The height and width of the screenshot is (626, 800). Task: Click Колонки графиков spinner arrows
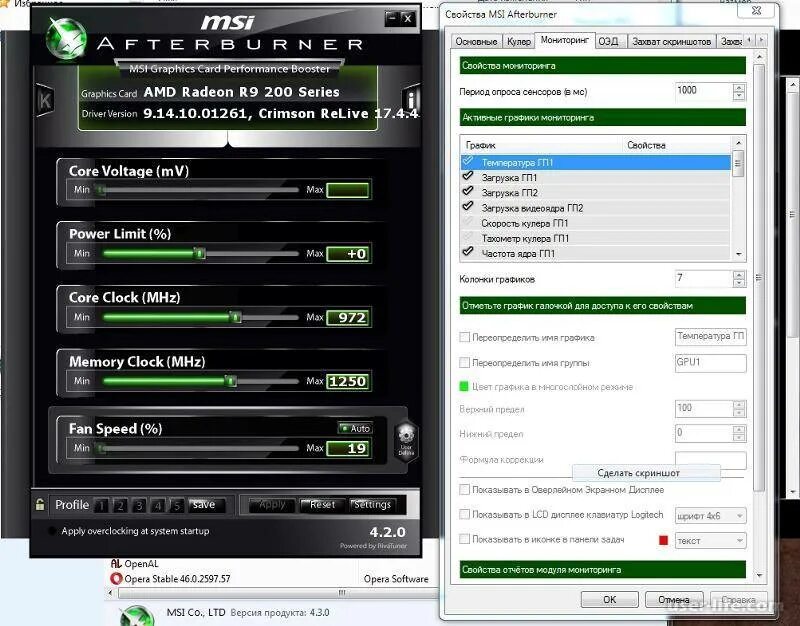point(738,279)
